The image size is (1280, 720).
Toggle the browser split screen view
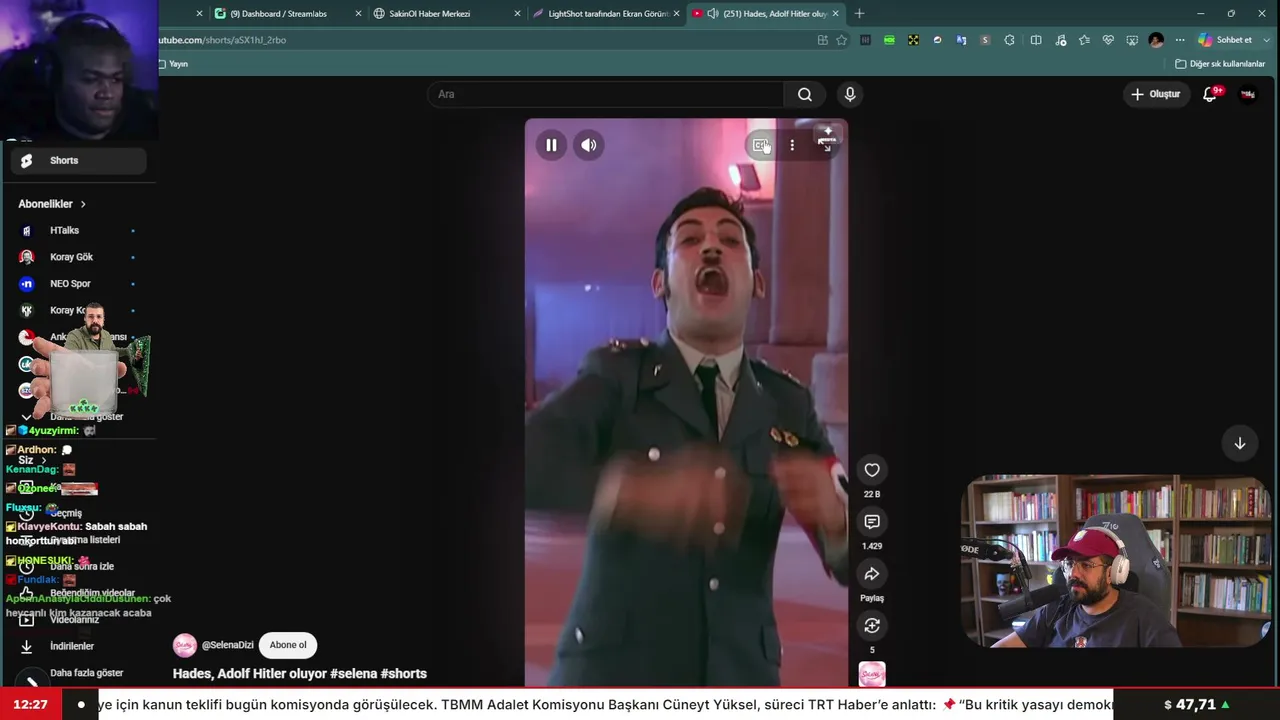pos(1036,40)
